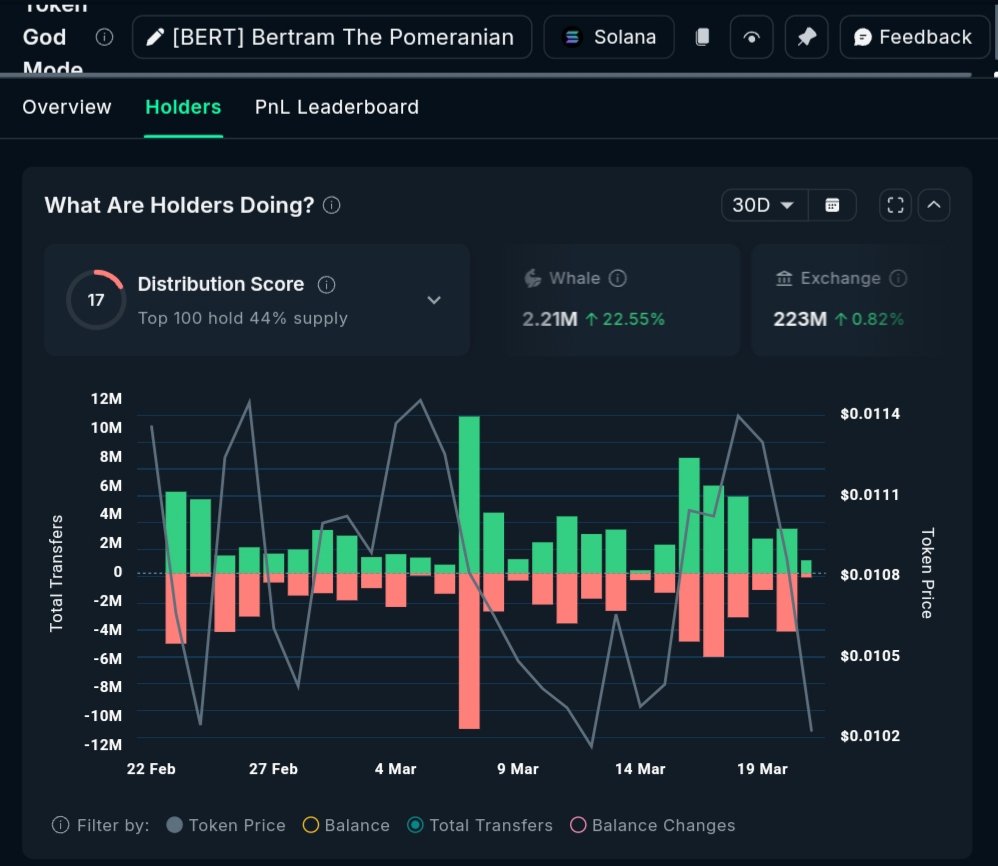
Task: Click the Feedback button
Action: click(x=914, y=36)
